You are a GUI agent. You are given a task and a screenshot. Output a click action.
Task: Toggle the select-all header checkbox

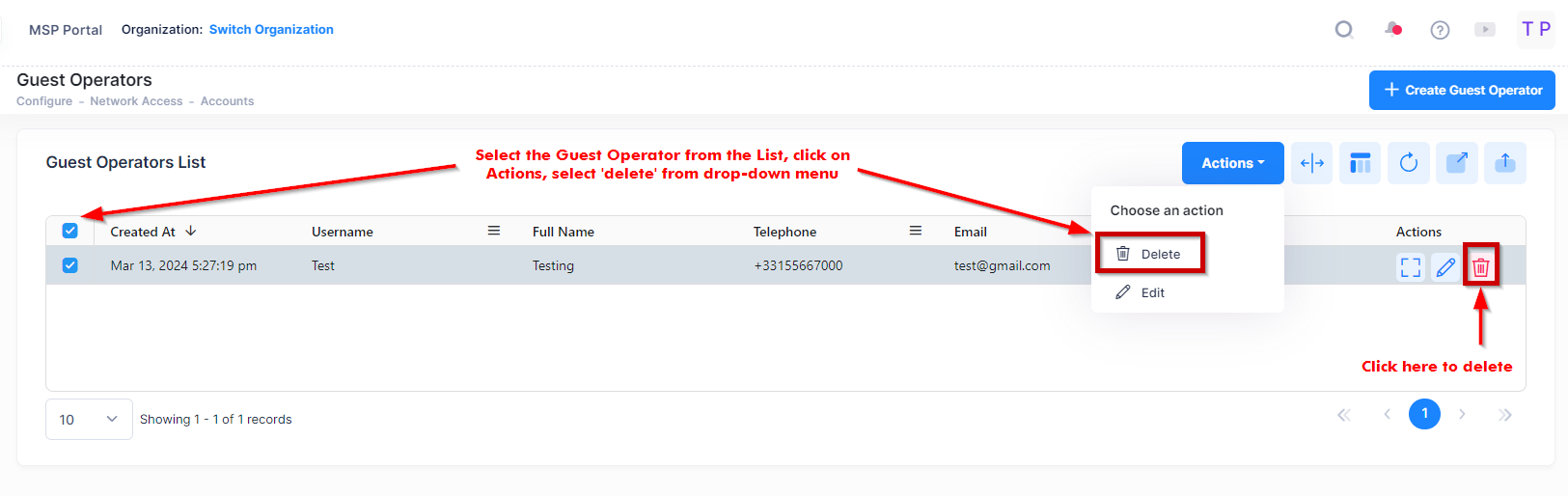[x=69, y=231]
